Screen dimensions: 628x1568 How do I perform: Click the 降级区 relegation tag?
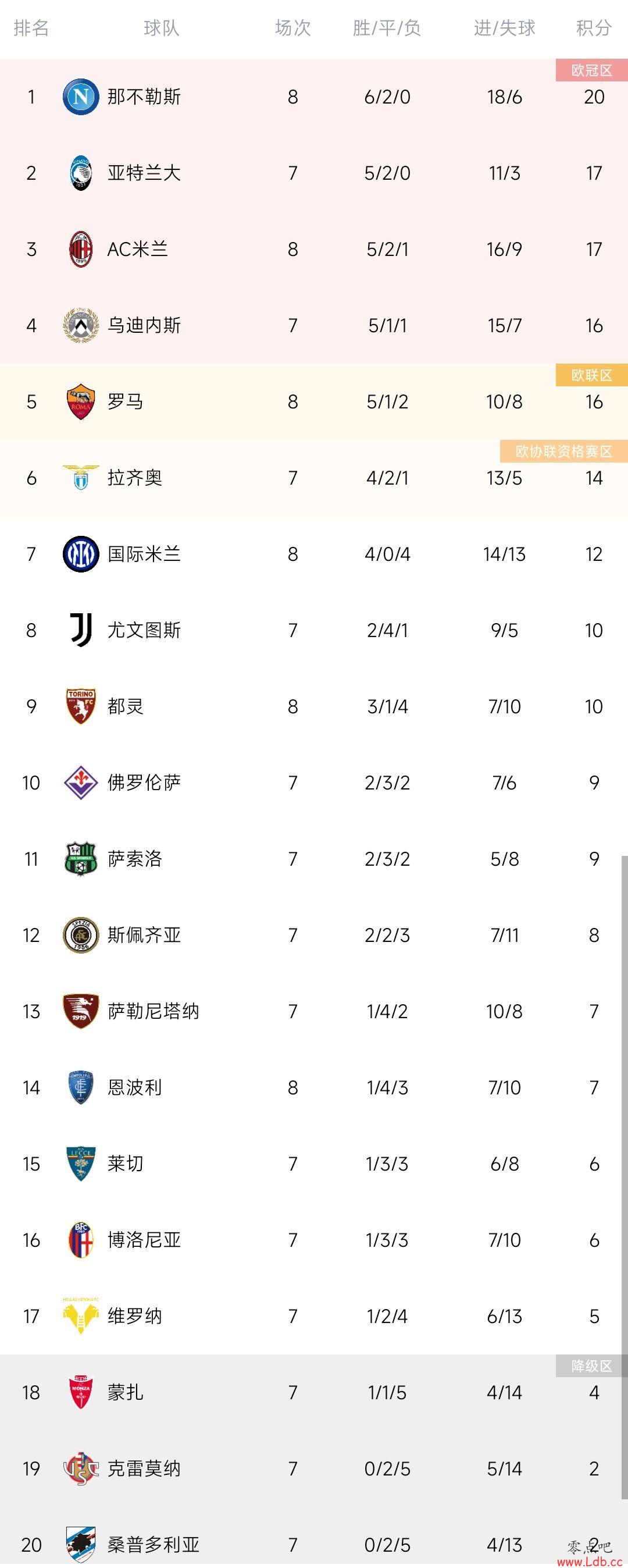pos(591,1366)
